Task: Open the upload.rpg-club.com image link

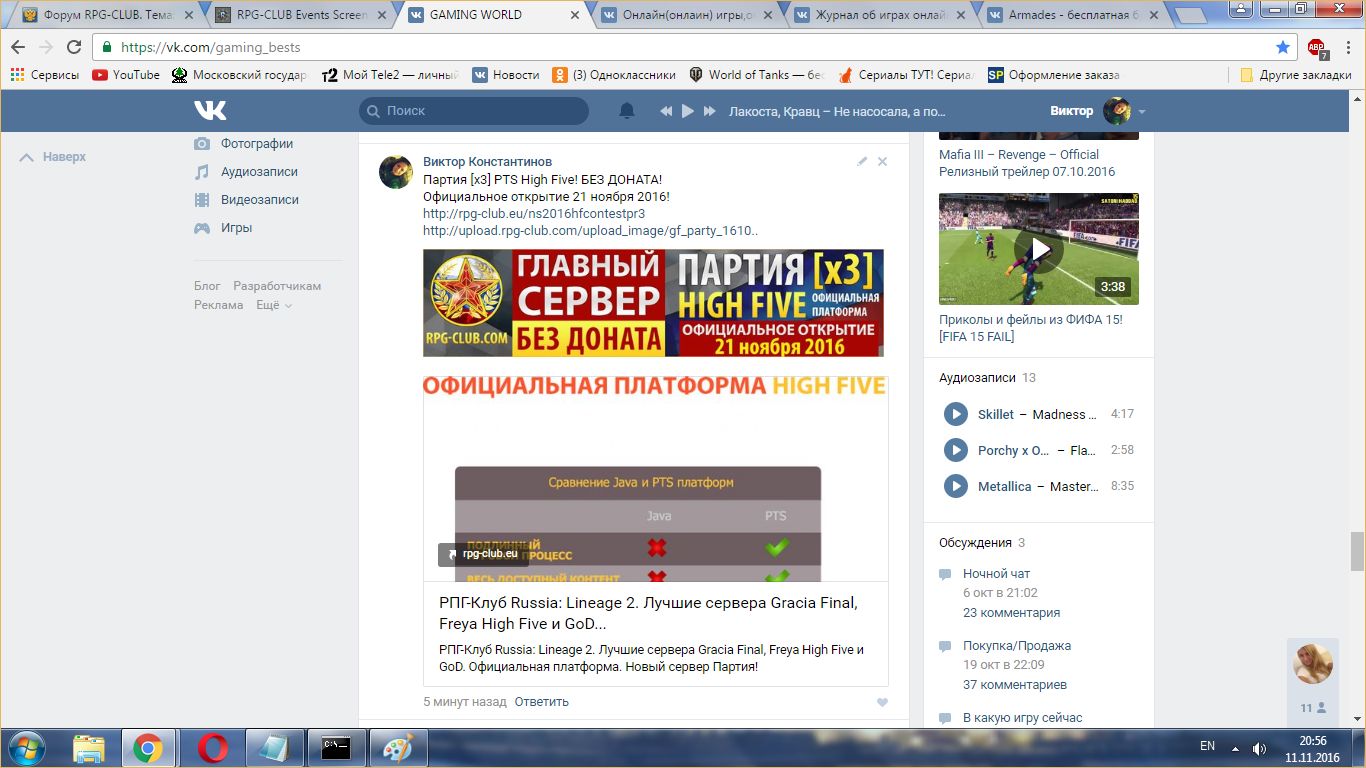Action: [590, 231]
